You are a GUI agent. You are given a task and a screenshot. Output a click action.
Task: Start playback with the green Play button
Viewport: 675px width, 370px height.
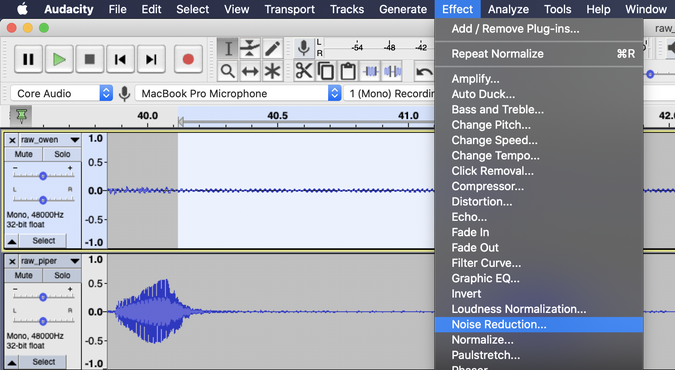pyautogui.click(x=59, y=59)
